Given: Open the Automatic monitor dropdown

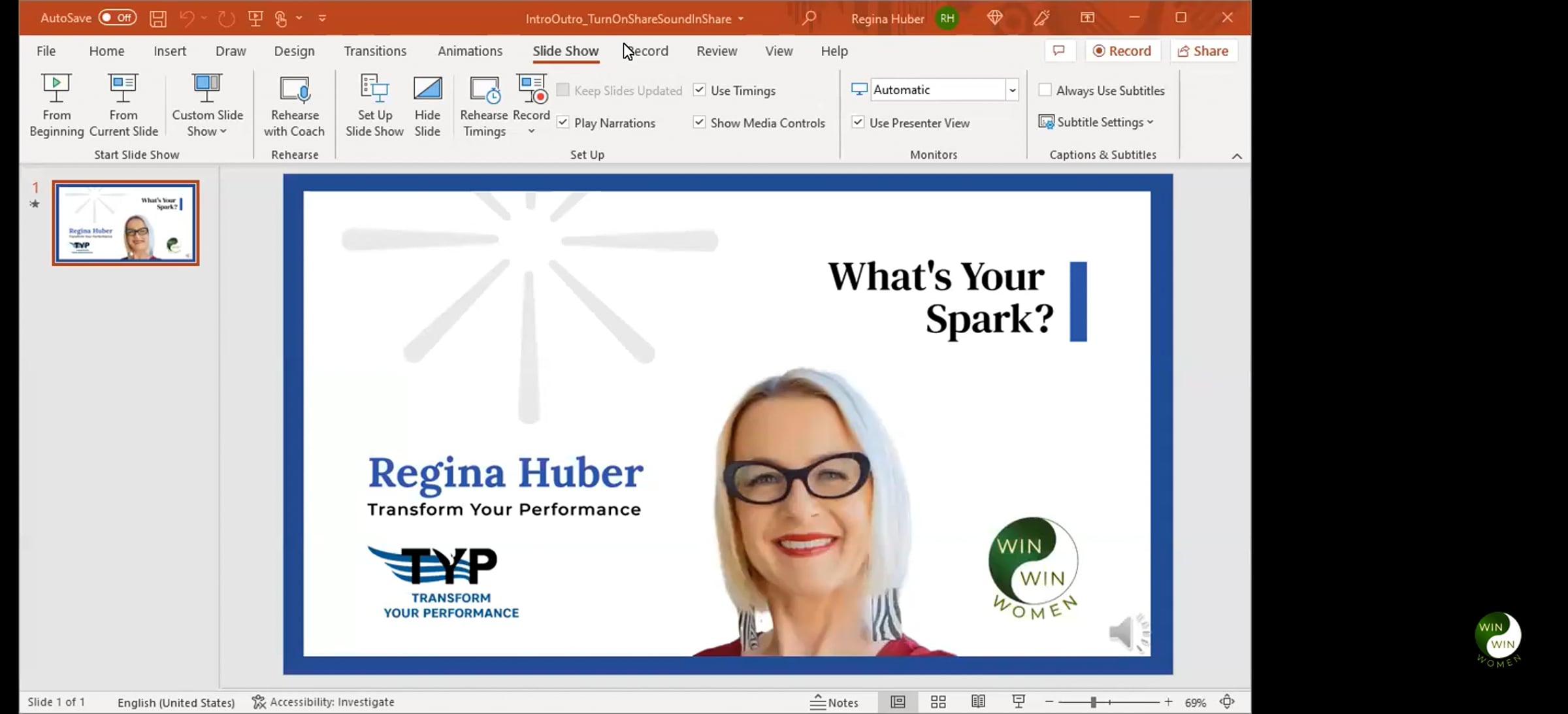Looking at the screenshot, I should 1012,90.
